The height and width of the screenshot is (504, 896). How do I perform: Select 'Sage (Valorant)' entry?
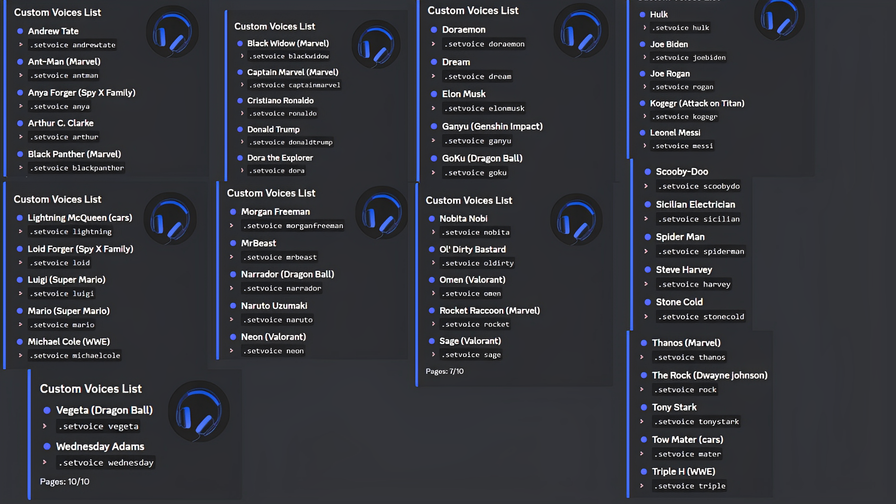pos(470,341)
